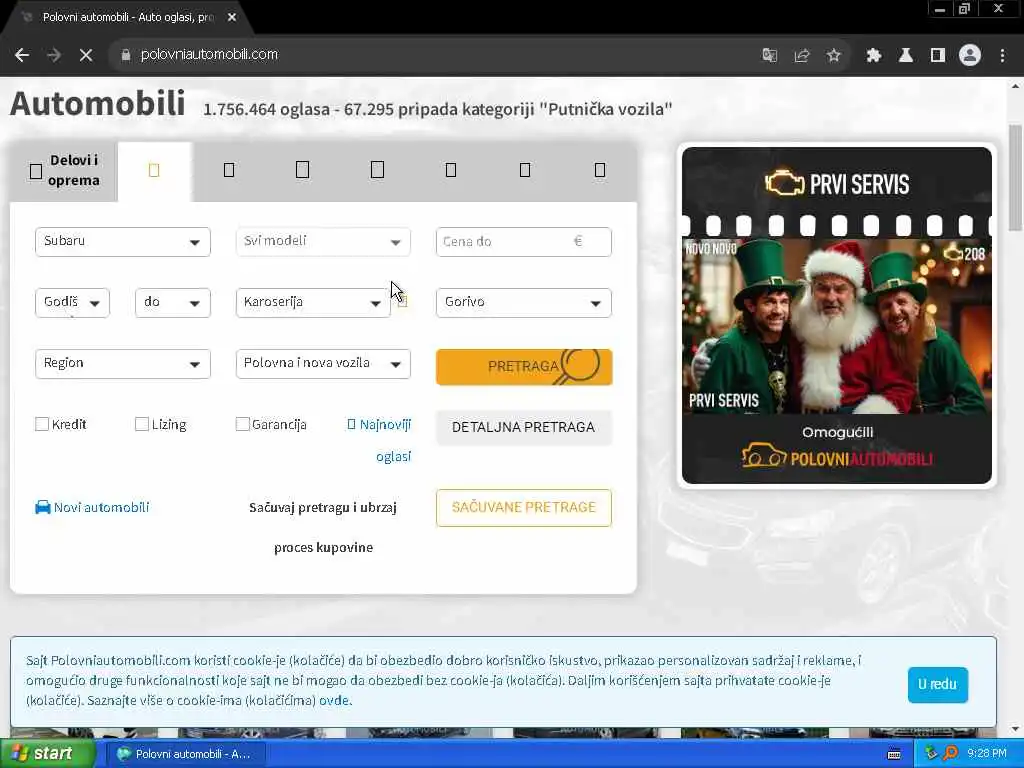
Task: Select the second vehicle category tab icon
Action: click(229, 170)
